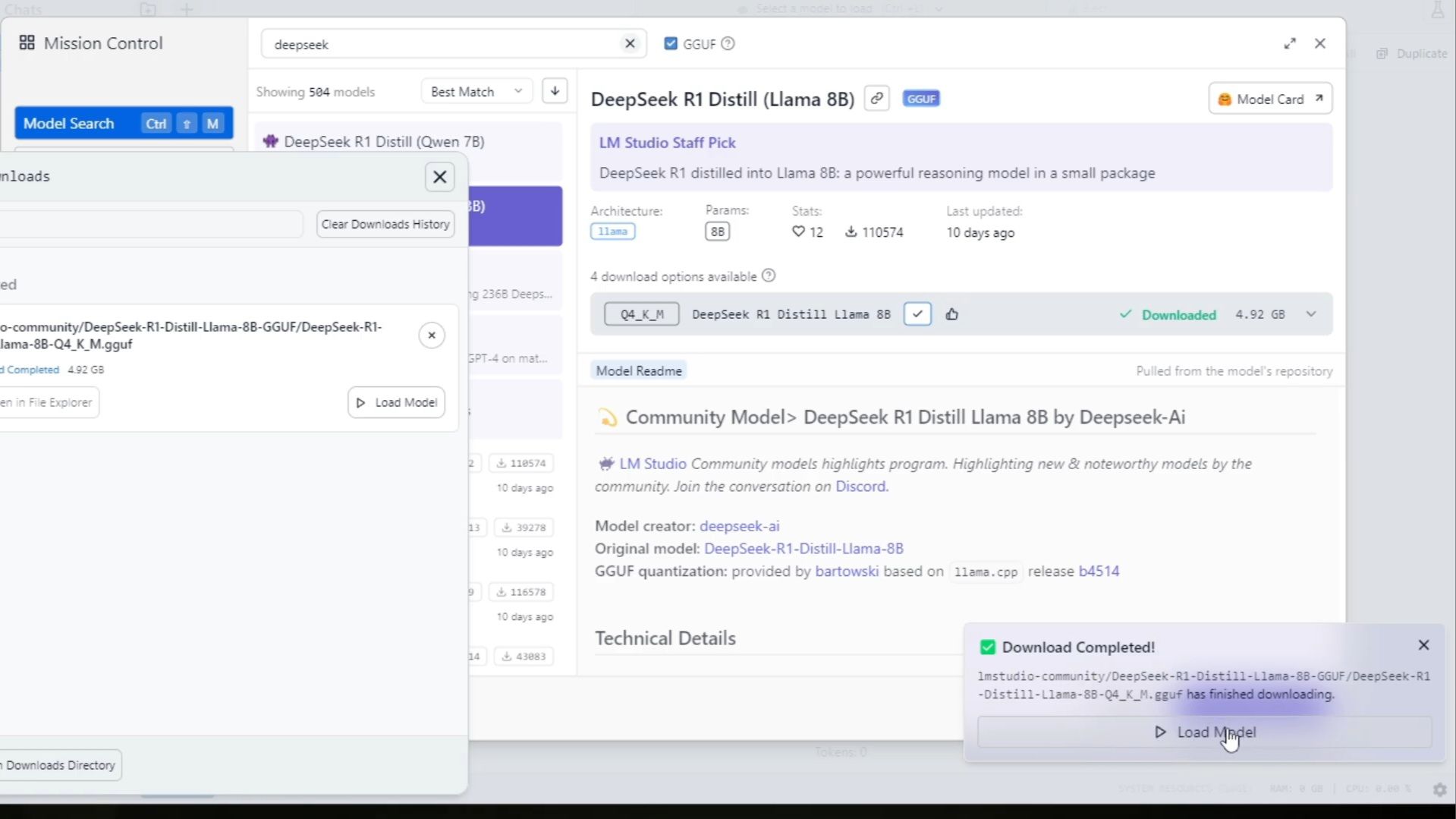This screenshot has height=819, width=1456.
Task: Open download options info icon
Action: 769,276
